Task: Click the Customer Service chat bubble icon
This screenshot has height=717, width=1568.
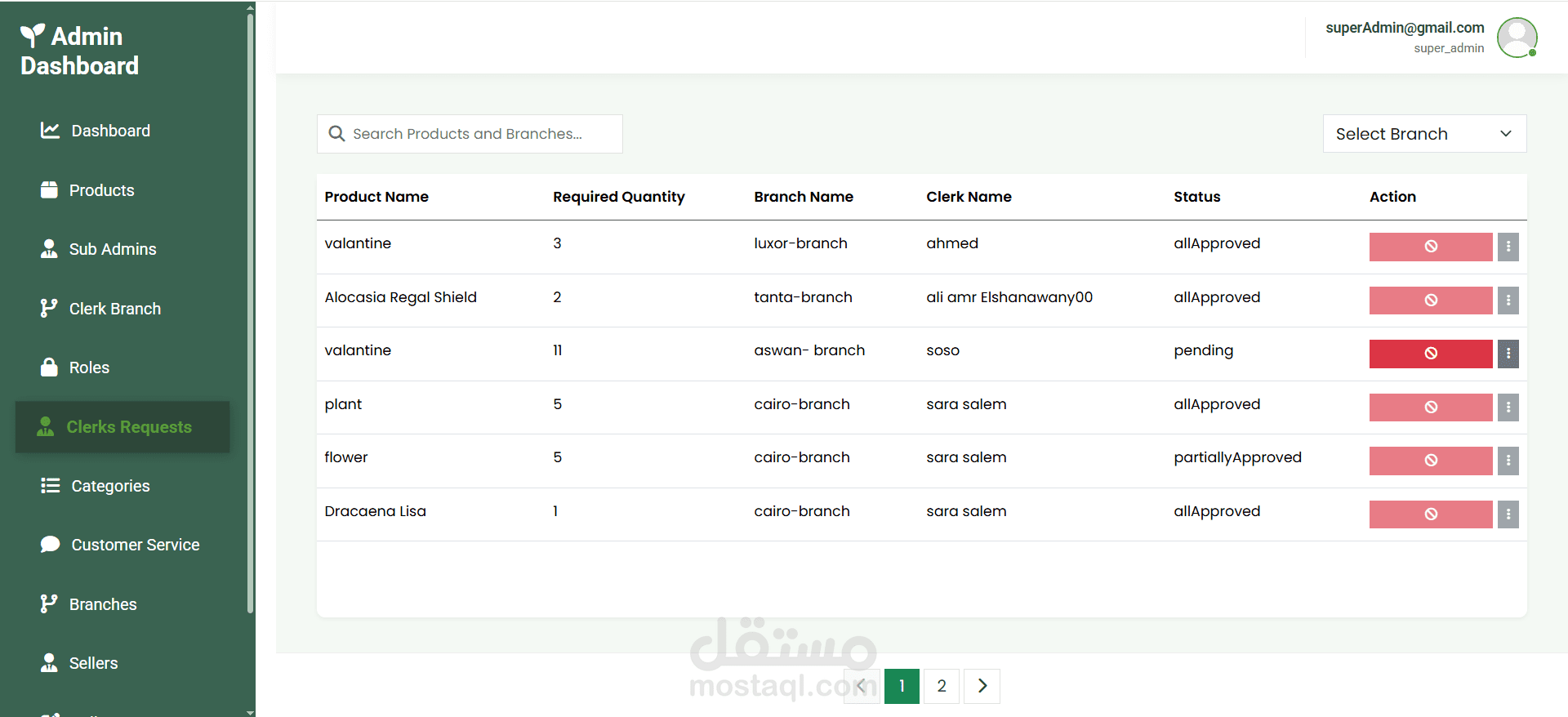Action: pyautogui.click(x=50, y=545)
